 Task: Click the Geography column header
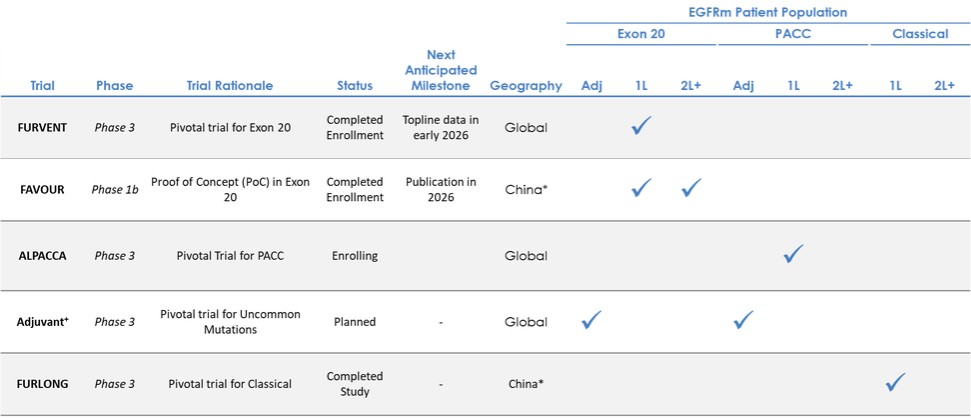click(x=526, y=86)
